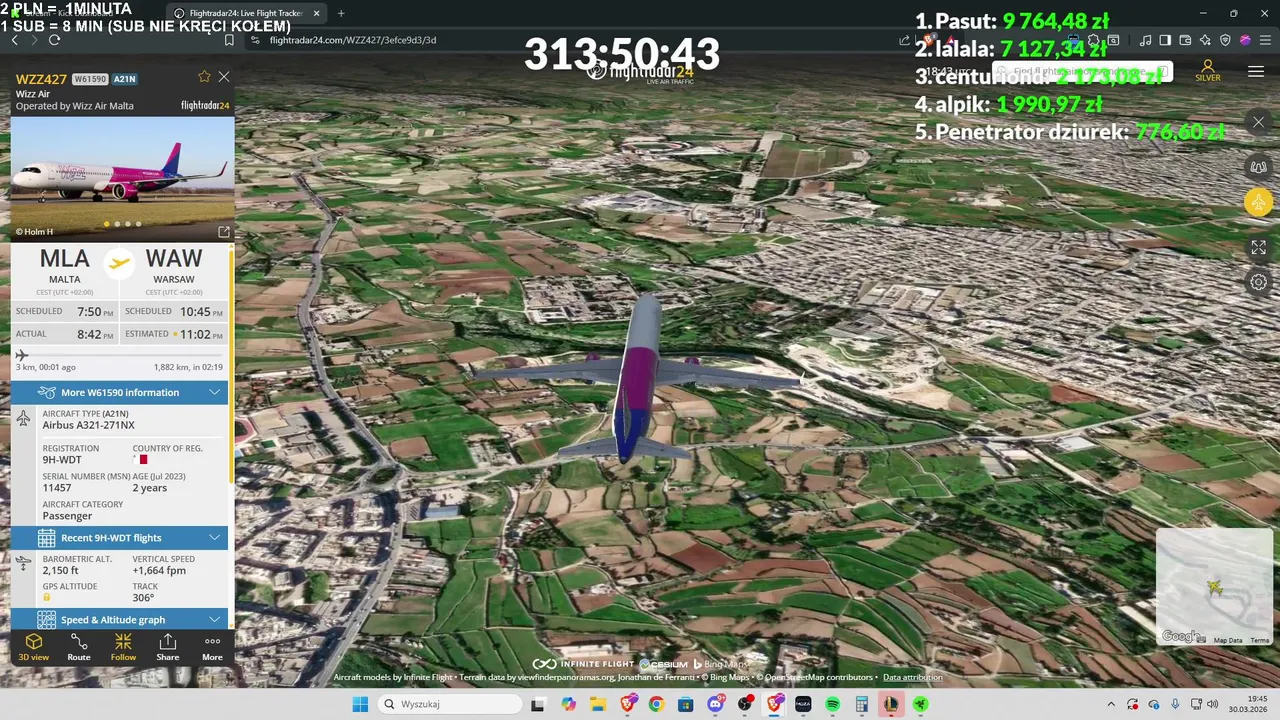Toggle Follow aircraft mode
The height and width of the screenshot is (720, 1280).
(x=123, y=647)
